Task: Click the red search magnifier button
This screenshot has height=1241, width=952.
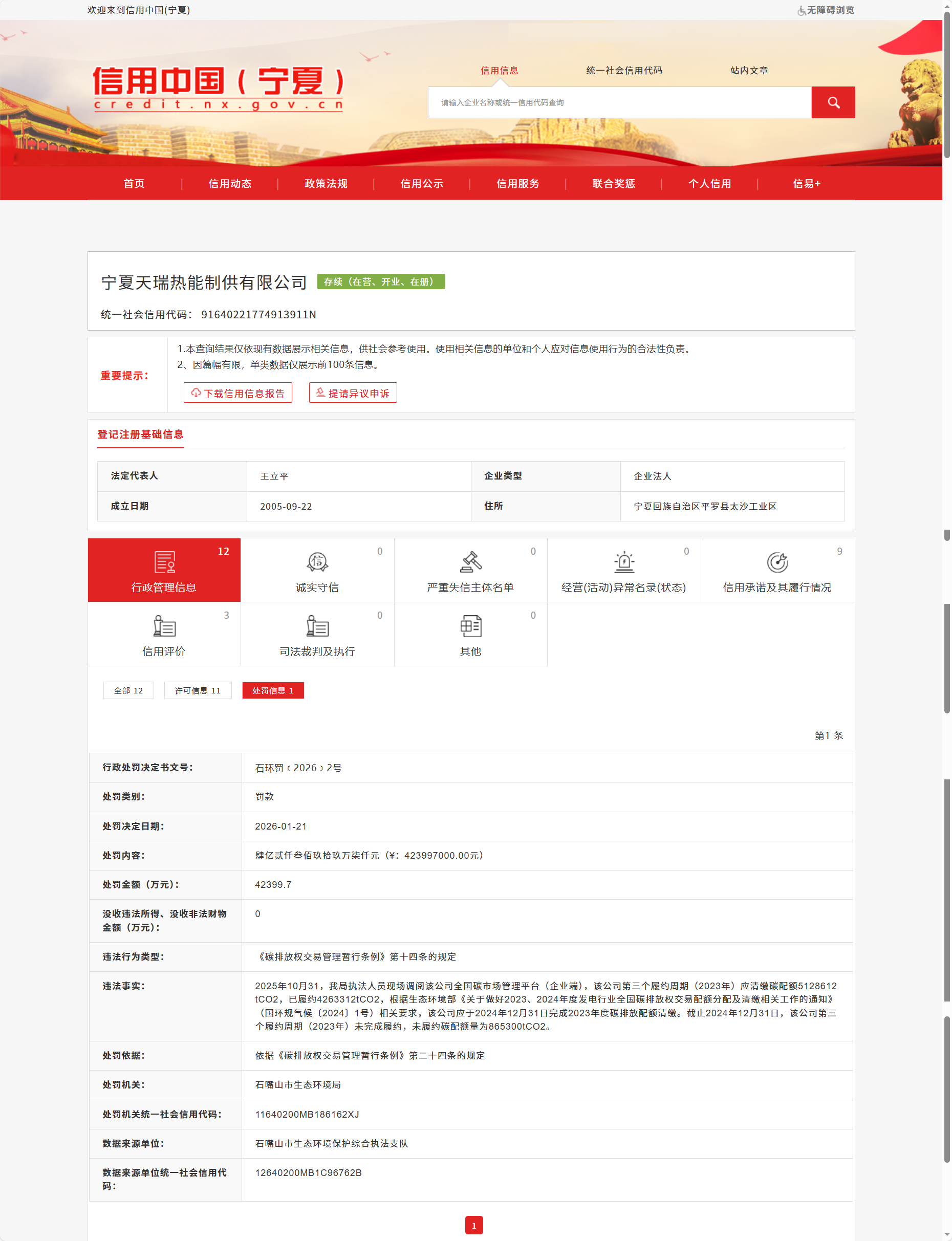Action: coord(832,102)
